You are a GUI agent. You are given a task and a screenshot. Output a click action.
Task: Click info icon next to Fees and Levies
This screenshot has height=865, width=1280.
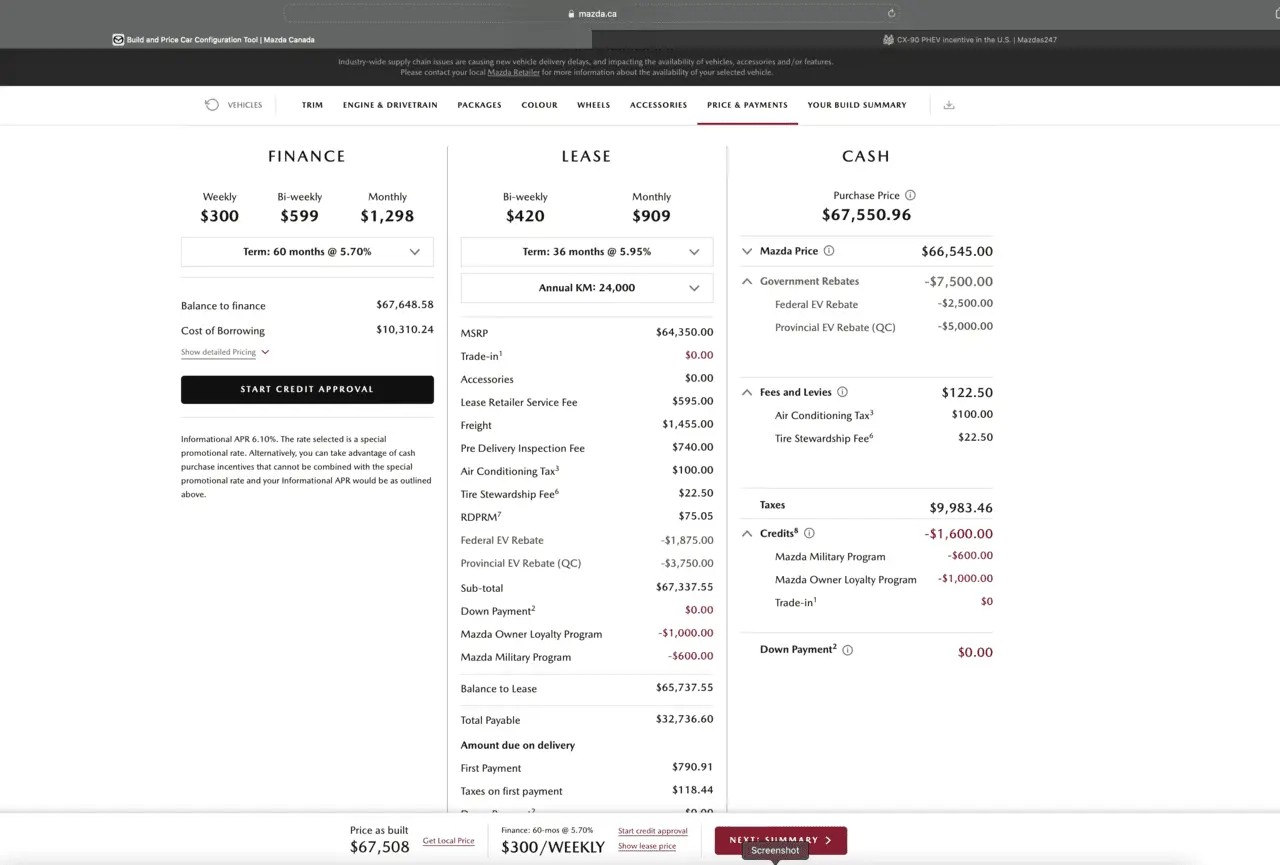tap(842, 392)
